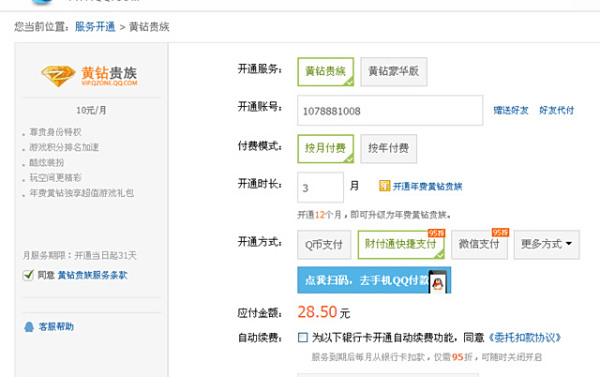Select Q币支付 payment method
The height and width of the screenshot is (377, 600).
(x=324, y=245)
